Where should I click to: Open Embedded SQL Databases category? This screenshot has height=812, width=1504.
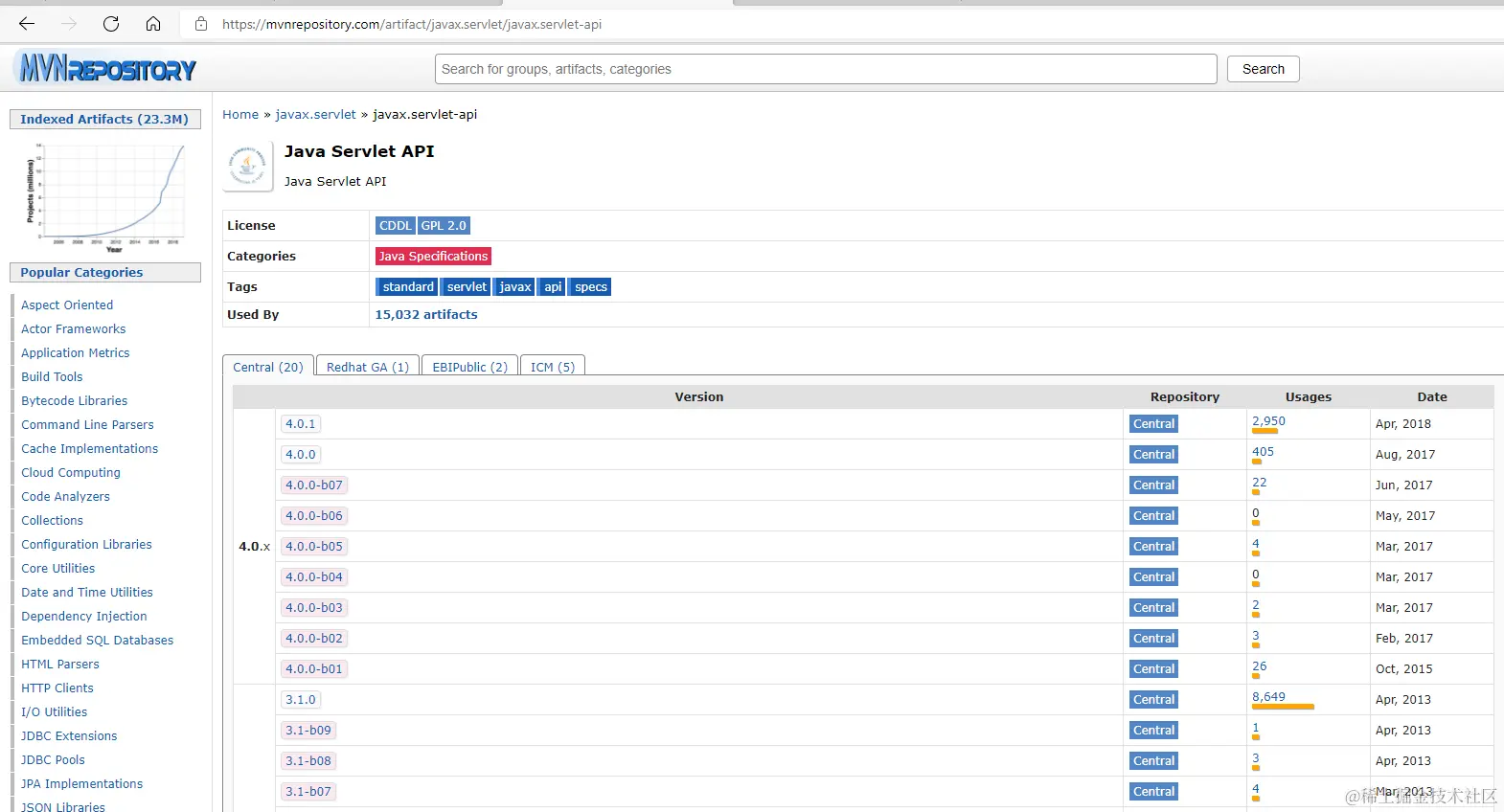[x=98, y=641]
